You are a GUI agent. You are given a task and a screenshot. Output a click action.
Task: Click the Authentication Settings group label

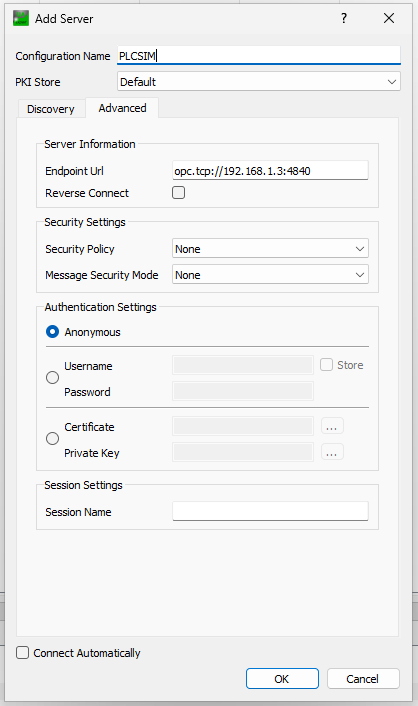click(100, 307)
